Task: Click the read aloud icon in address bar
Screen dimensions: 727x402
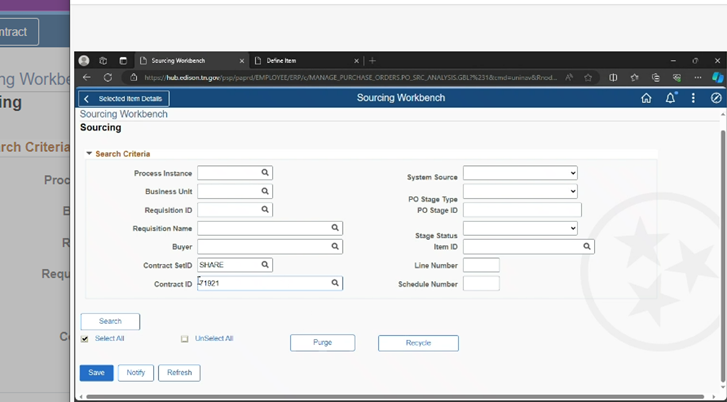Action: pos(569,77)
